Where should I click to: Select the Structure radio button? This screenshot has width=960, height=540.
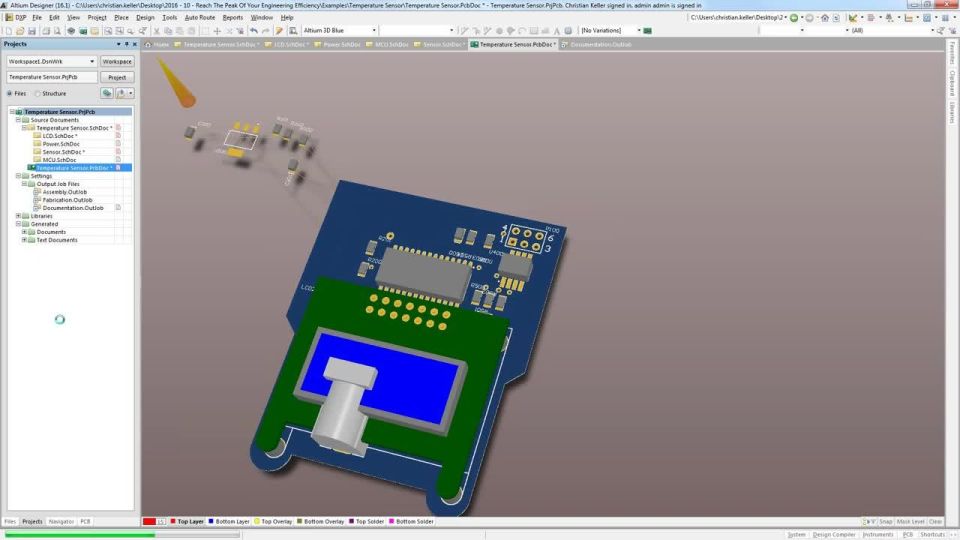pos(38,94)
